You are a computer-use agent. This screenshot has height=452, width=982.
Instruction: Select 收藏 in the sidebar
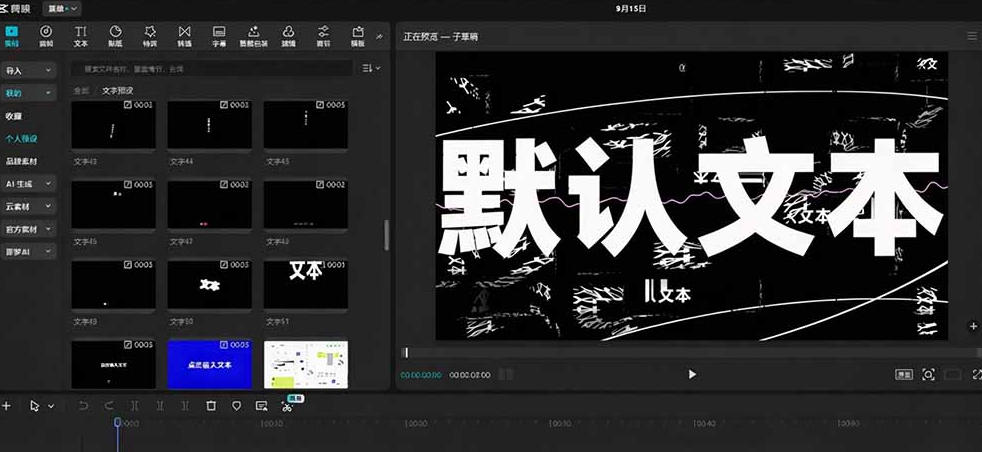pos(14,116)
